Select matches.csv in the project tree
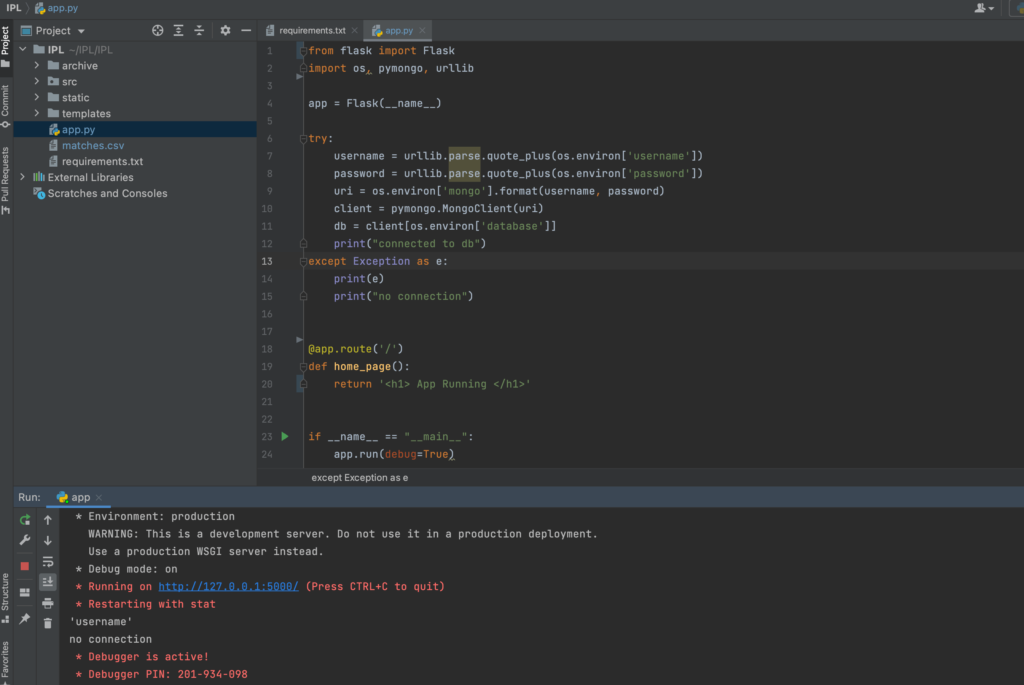1024x685 pixels. pyautogui.click(x=92, y=146)
